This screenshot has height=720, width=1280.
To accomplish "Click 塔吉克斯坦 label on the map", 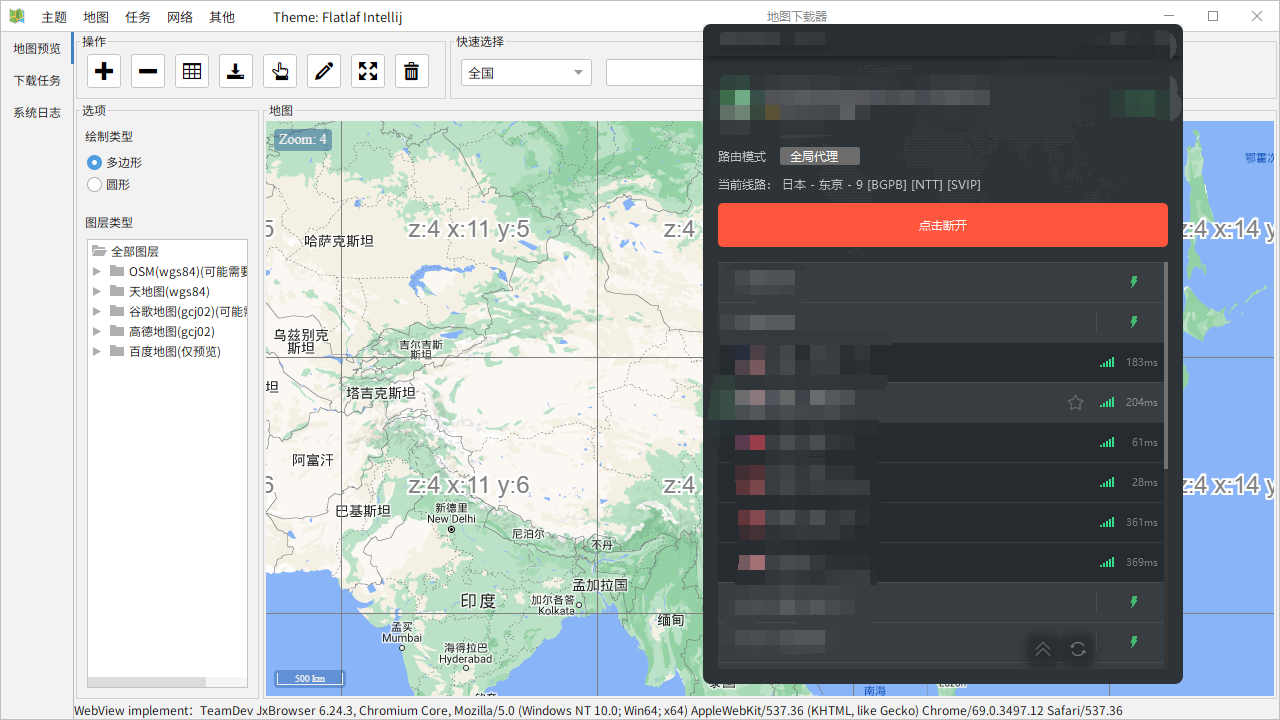I will pos(381,393).
